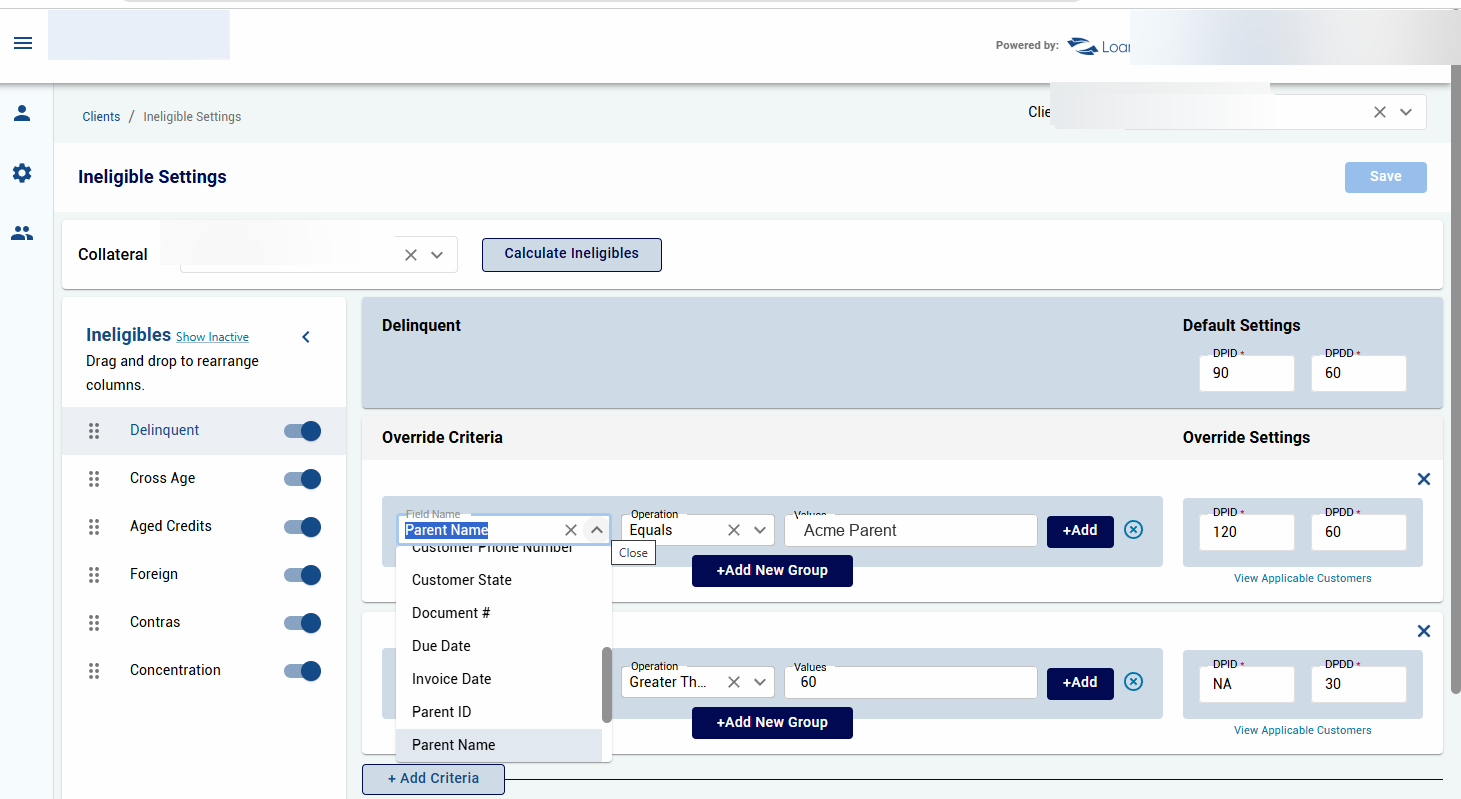
Task: Click Calculate Ineligibles button
Action: coord(572,254)
